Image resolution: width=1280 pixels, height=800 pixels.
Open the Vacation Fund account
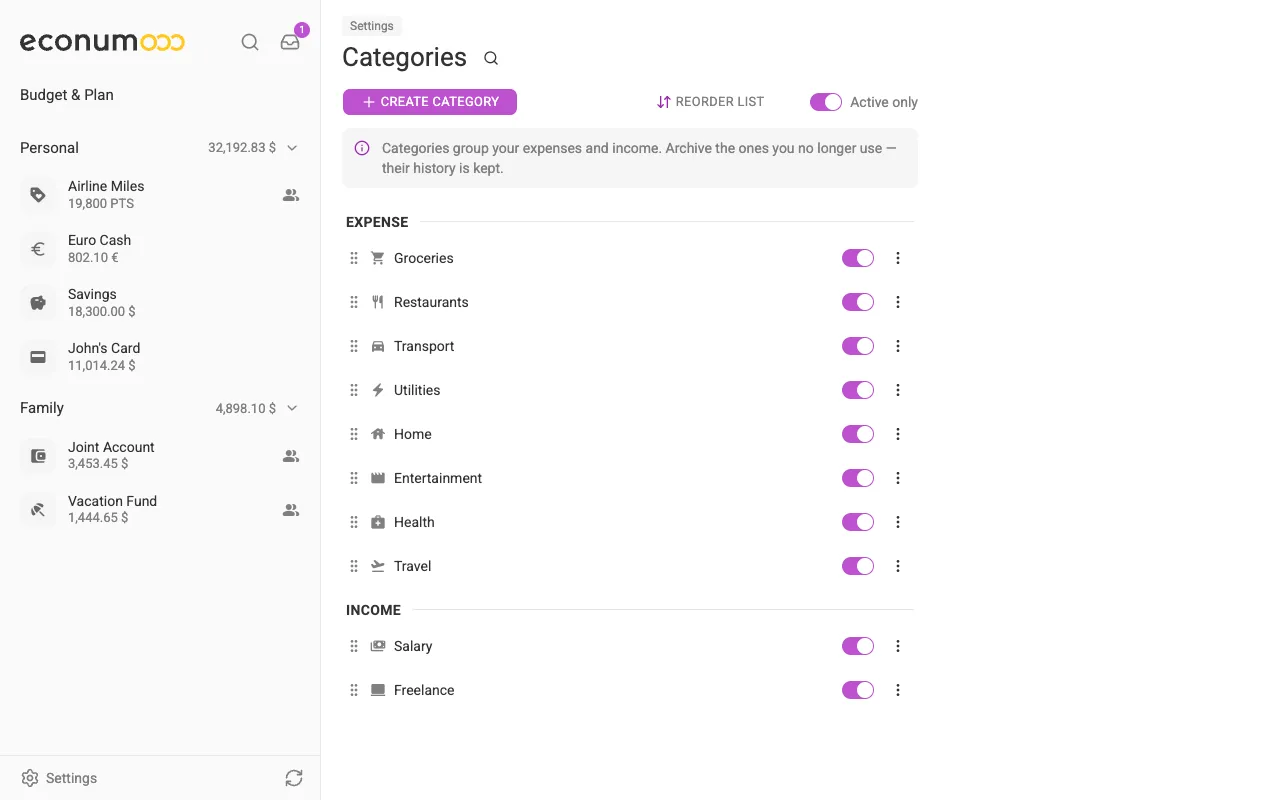click(160, 510)
